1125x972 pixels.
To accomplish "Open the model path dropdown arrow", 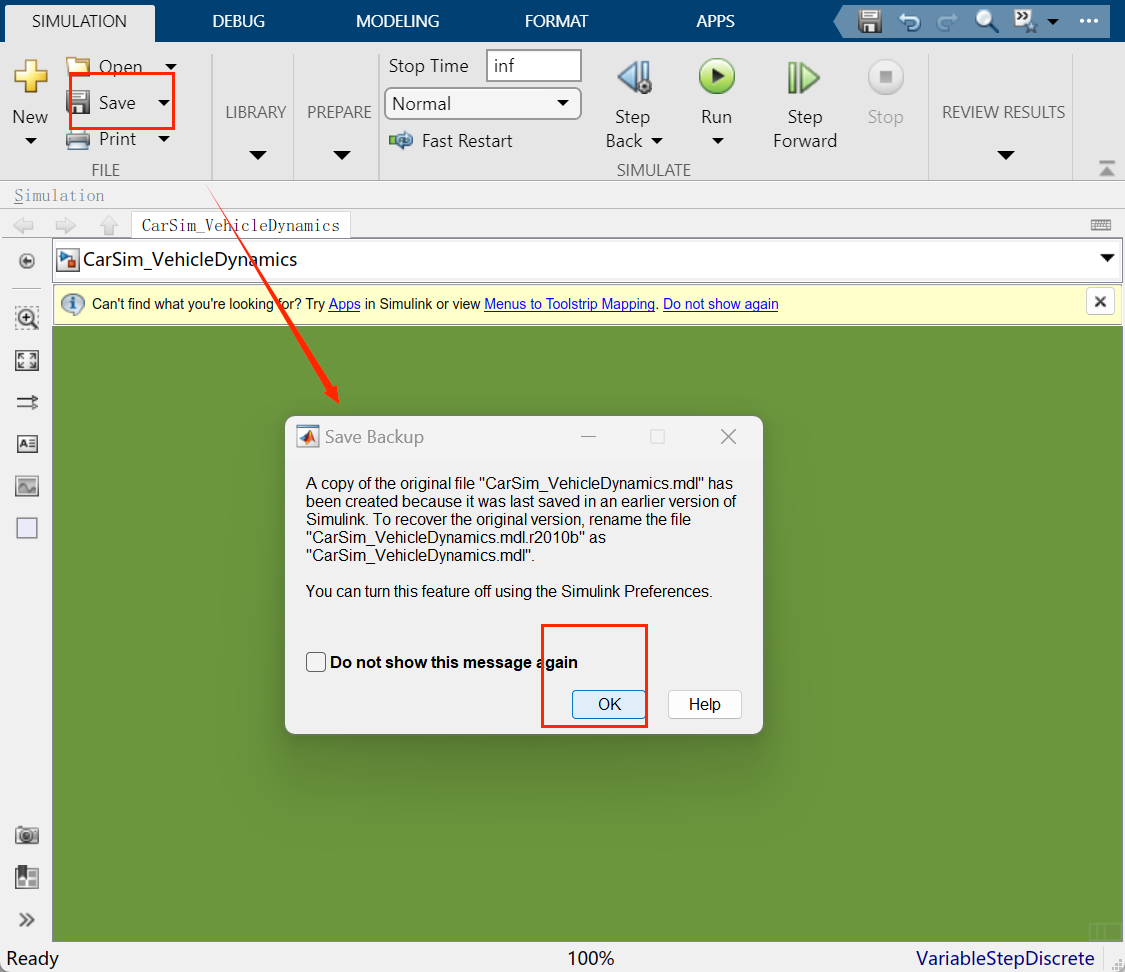I will pyautogui.click(x=1107, y=258).
